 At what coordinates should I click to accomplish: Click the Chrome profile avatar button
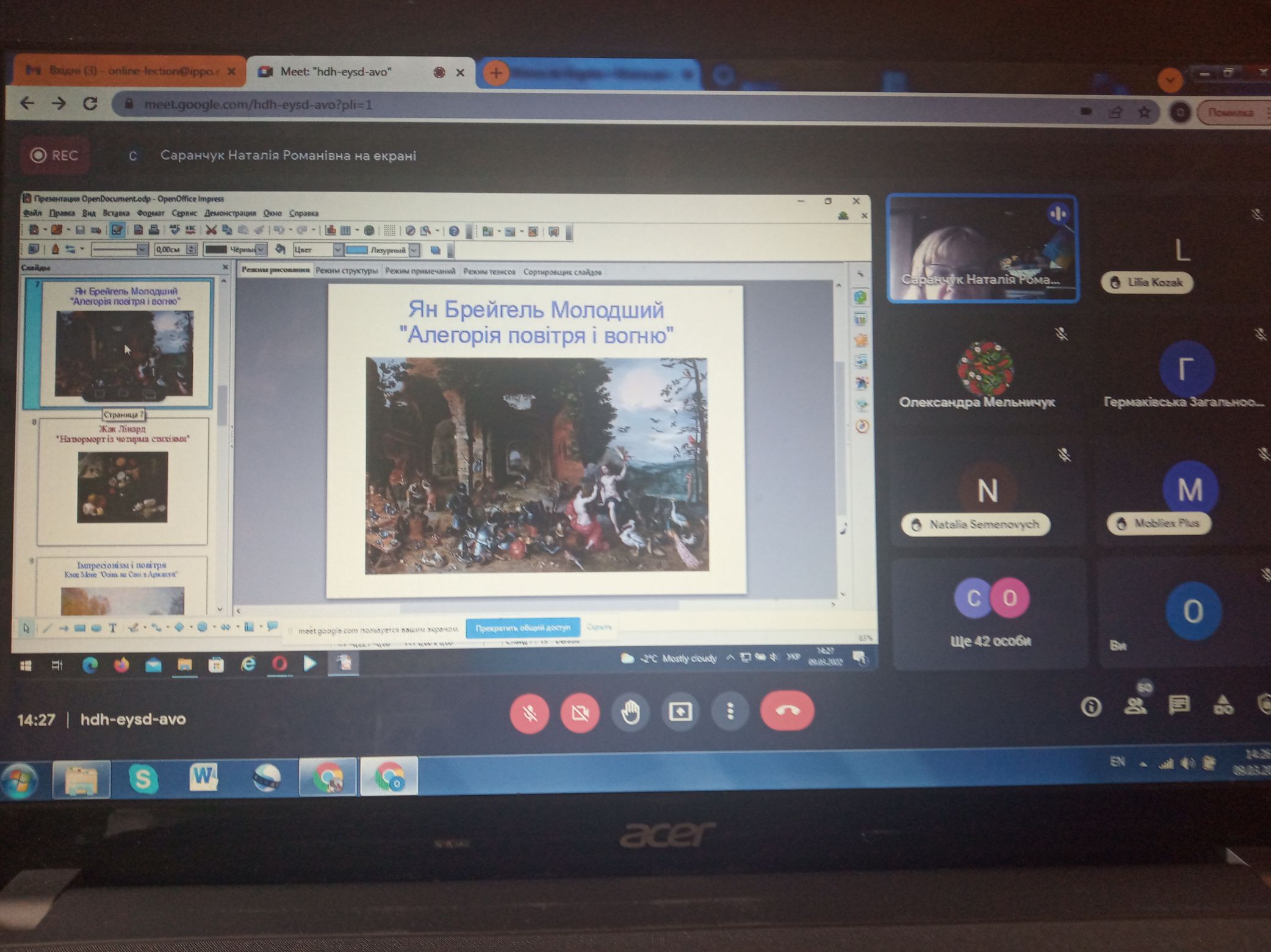pyautogui.click(x=1179, y=112)
